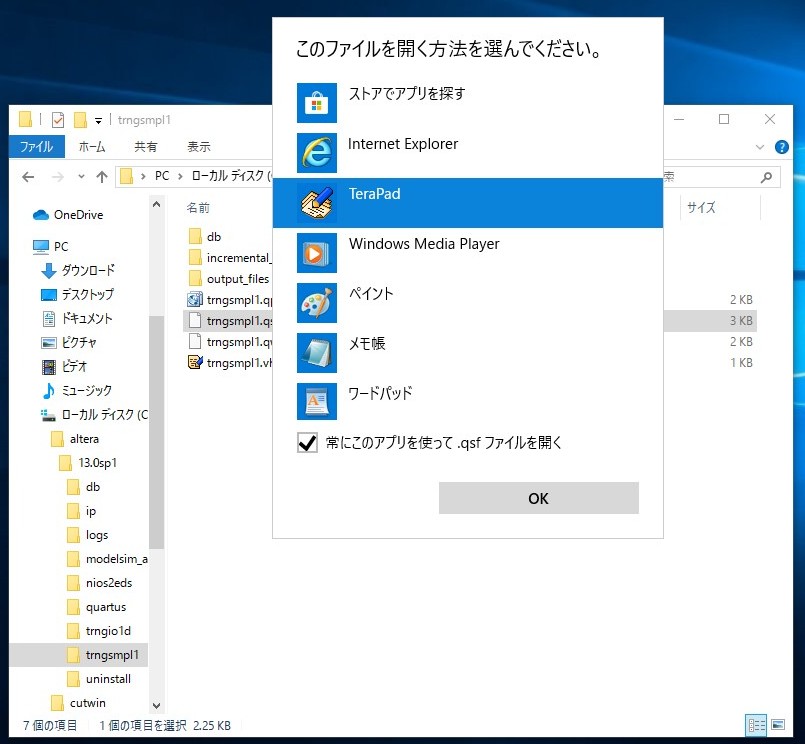Click the ピクチャ pictures icon
The height and width of the screenshot is (744, 805).
tap(49, 342)
